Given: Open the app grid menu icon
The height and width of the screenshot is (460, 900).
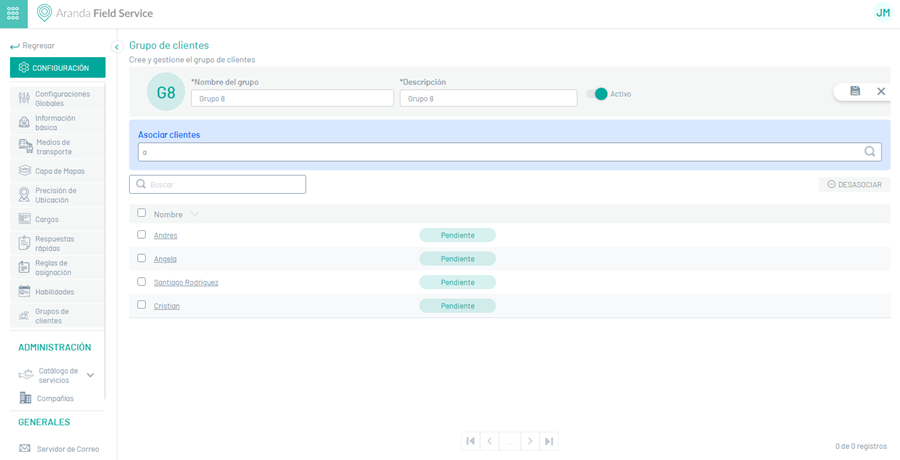Looking at the screenshot, I should tap(13, 13).
